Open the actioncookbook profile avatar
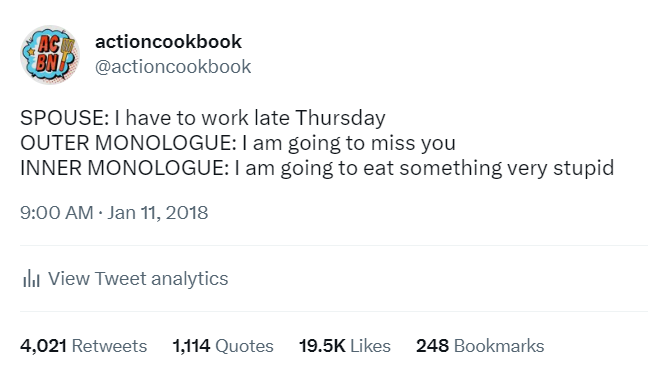The height and width of the screenshot is (376, 648). (50, 55)
